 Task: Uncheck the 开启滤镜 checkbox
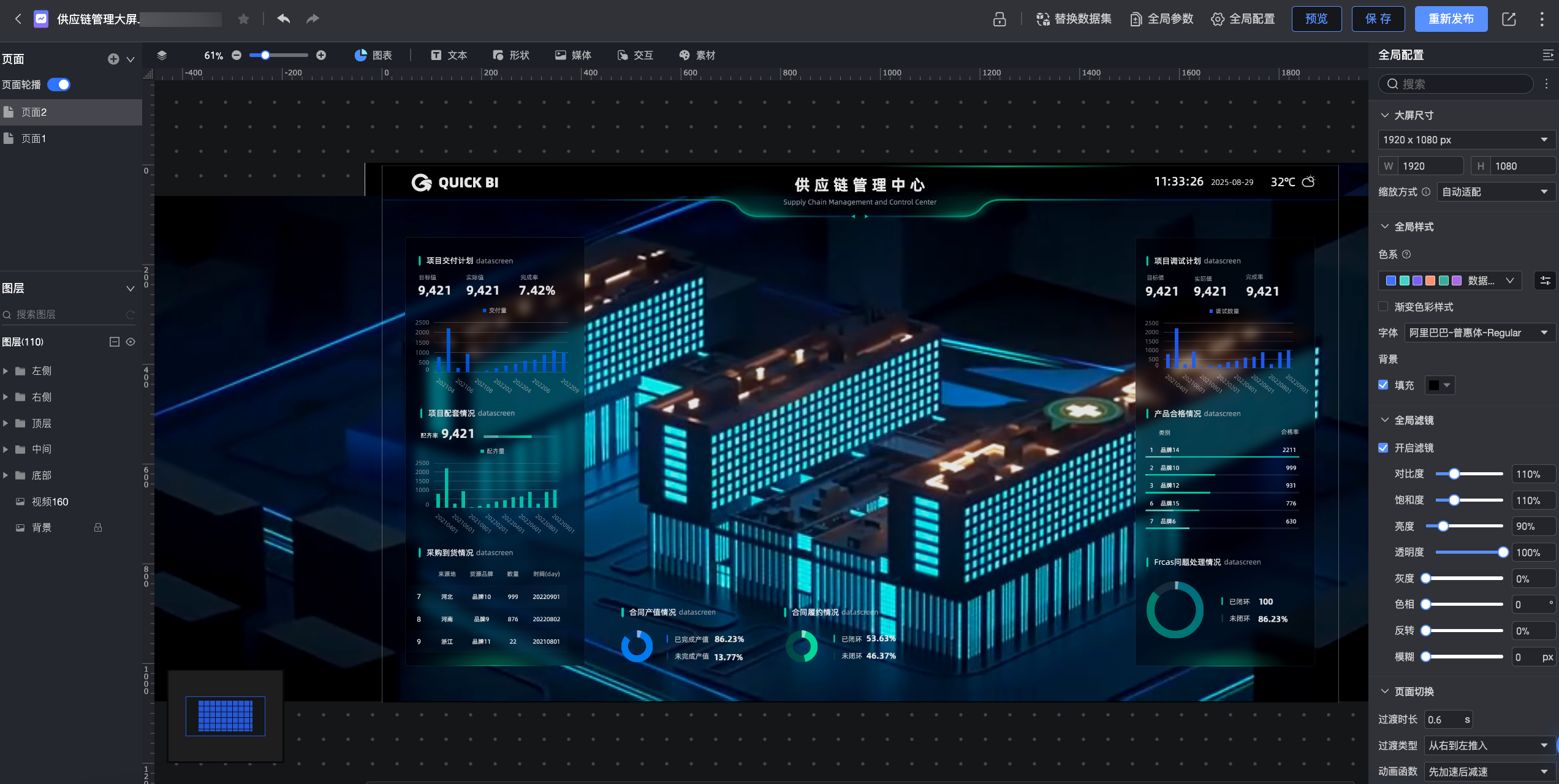(x=1383, y=448)
